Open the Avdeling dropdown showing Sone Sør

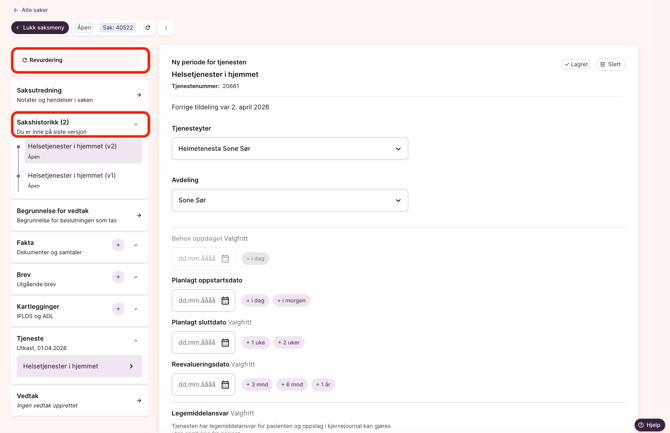[289, 200]
